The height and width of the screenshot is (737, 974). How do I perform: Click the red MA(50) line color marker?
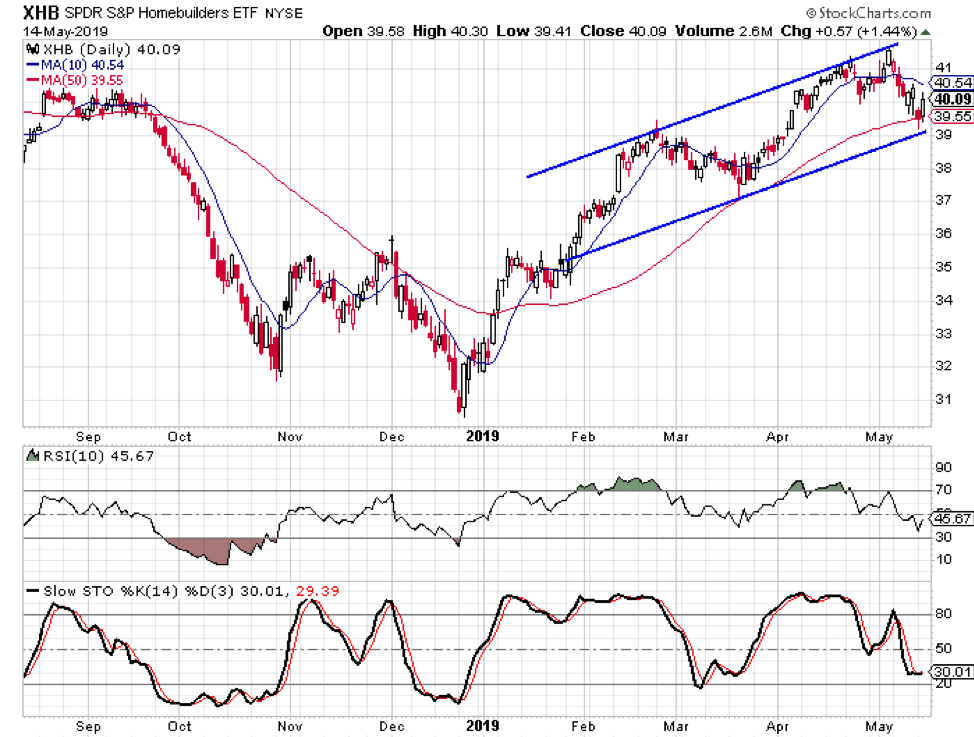[x=32, y=79]
